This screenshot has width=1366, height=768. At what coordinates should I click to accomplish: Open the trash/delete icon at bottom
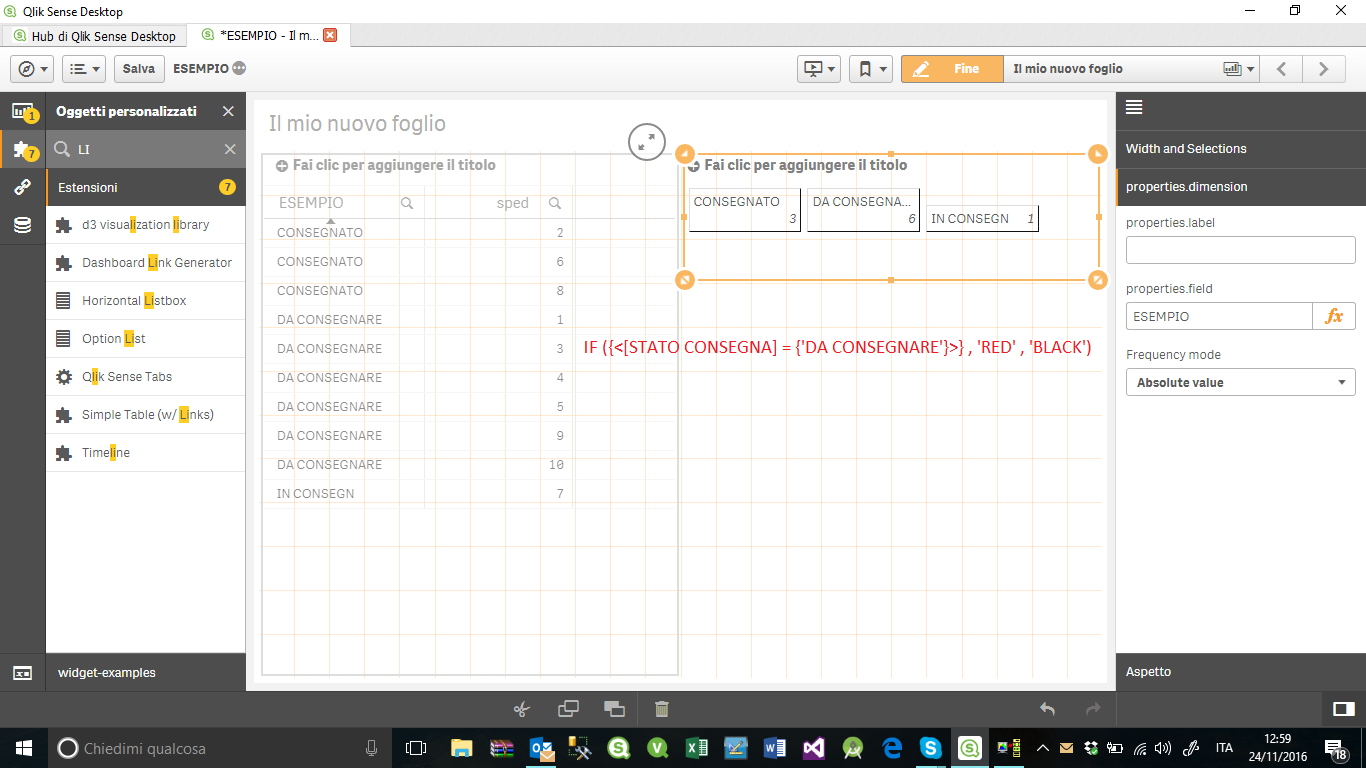pos(660,708)
